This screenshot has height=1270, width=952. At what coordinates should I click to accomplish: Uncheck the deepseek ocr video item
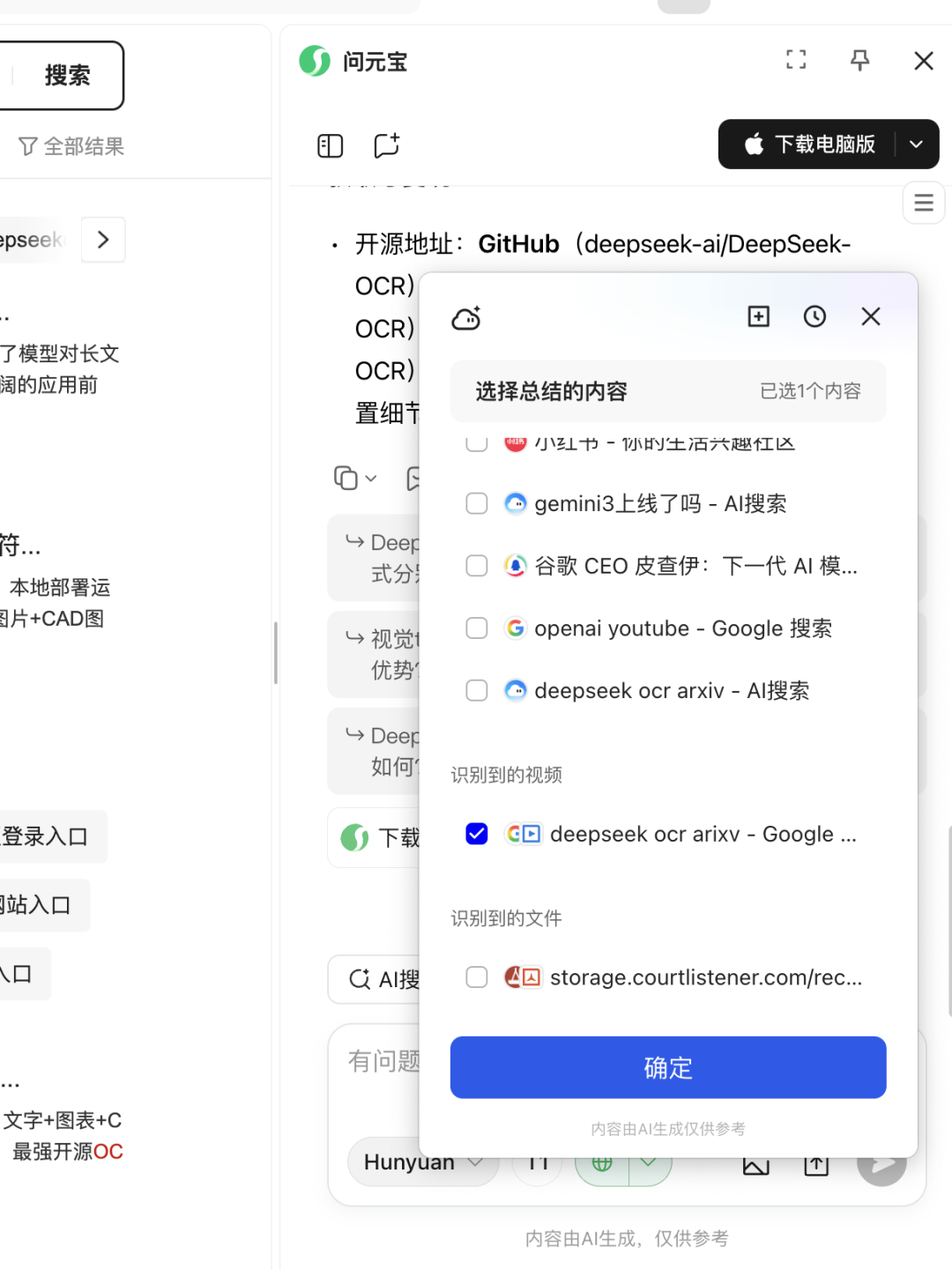tap(476, 834)
